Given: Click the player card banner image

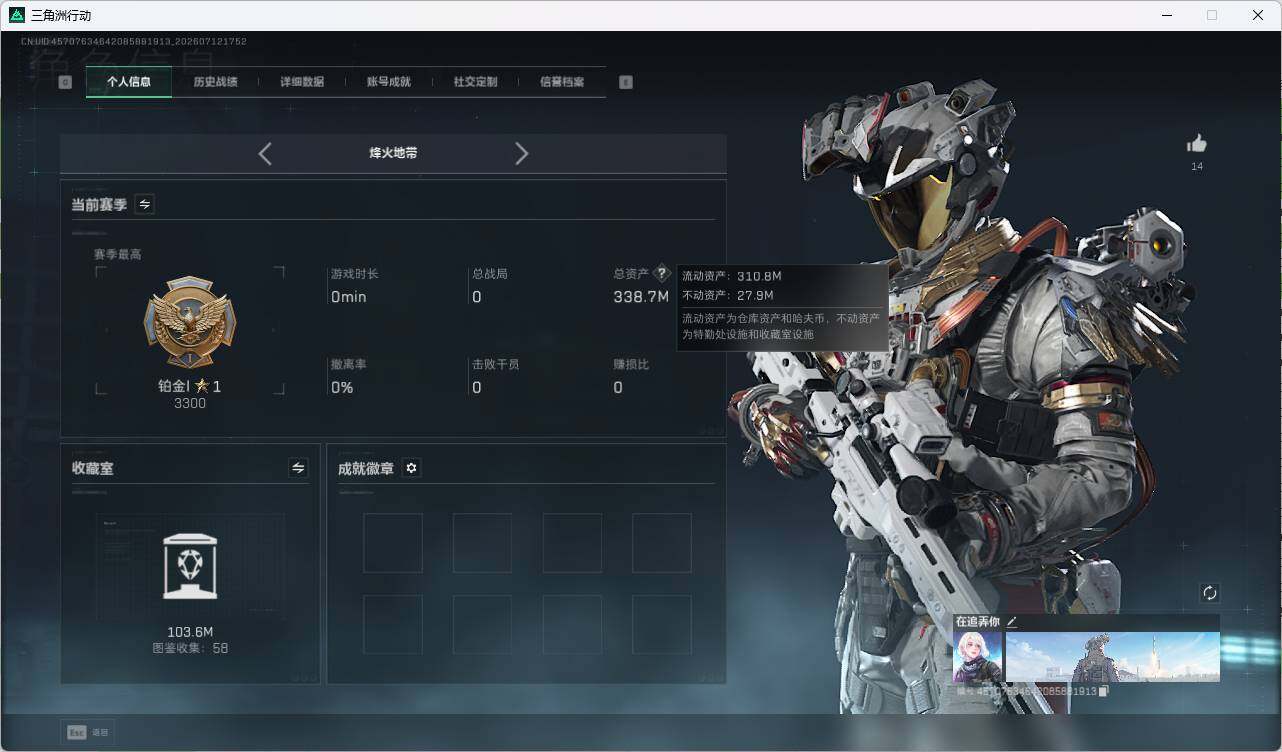Looking at the screenshot, I should pos(1113,657).
